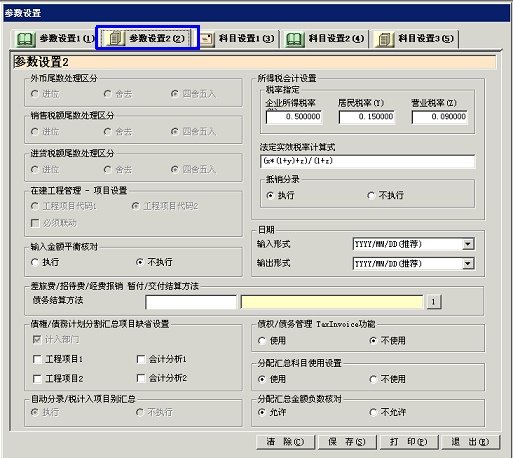
Task: Click the 保存(S) button
Action: (347, 442)
